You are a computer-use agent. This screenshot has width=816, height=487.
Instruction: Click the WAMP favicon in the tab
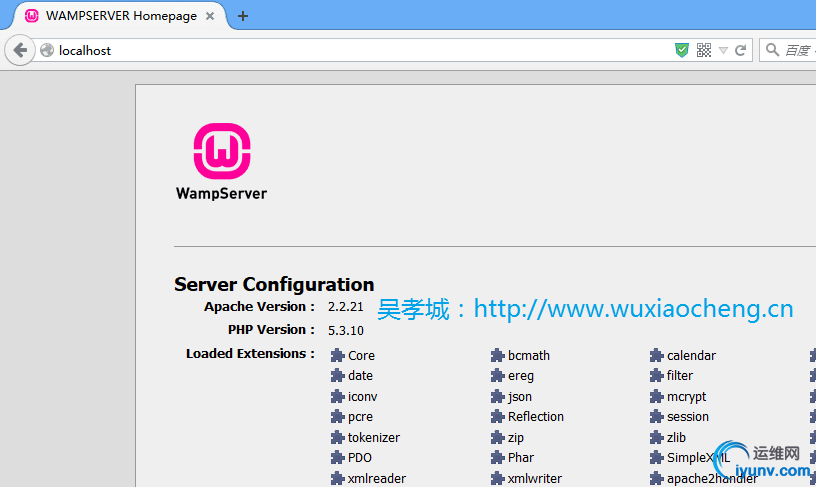pyautogui.click(x=32, y=16)
